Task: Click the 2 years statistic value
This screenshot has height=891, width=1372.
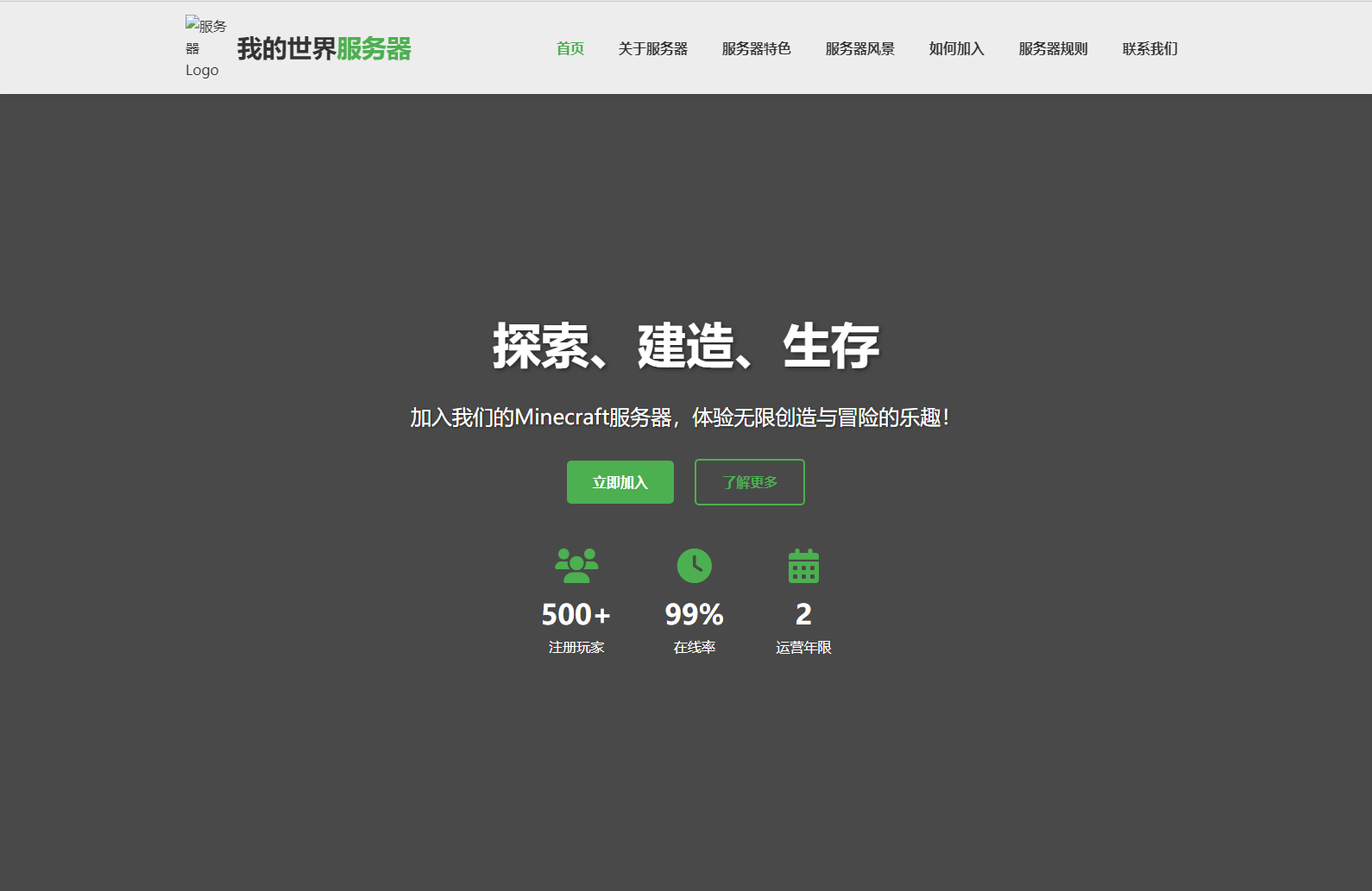Action: pos(803,614)
